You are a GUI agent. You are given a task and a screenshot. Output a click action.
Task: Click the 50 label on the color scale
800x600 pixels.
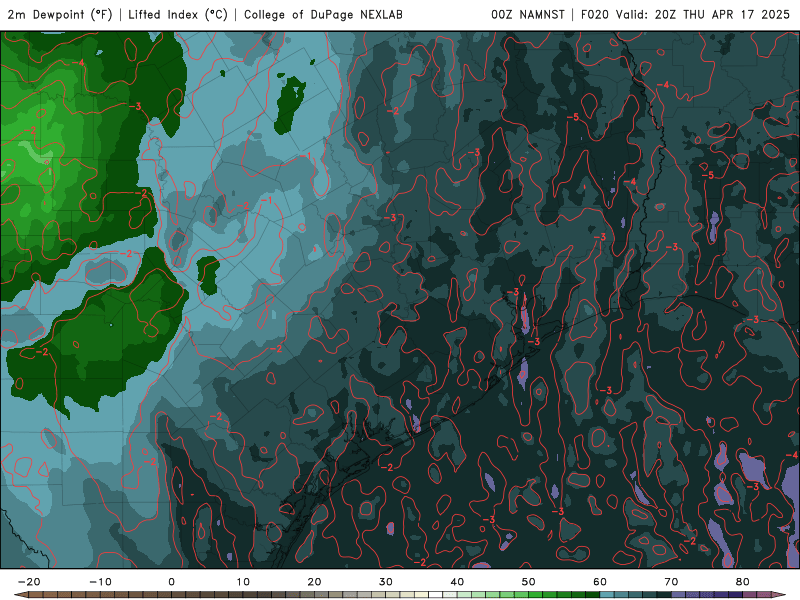(x=529, y=582)
